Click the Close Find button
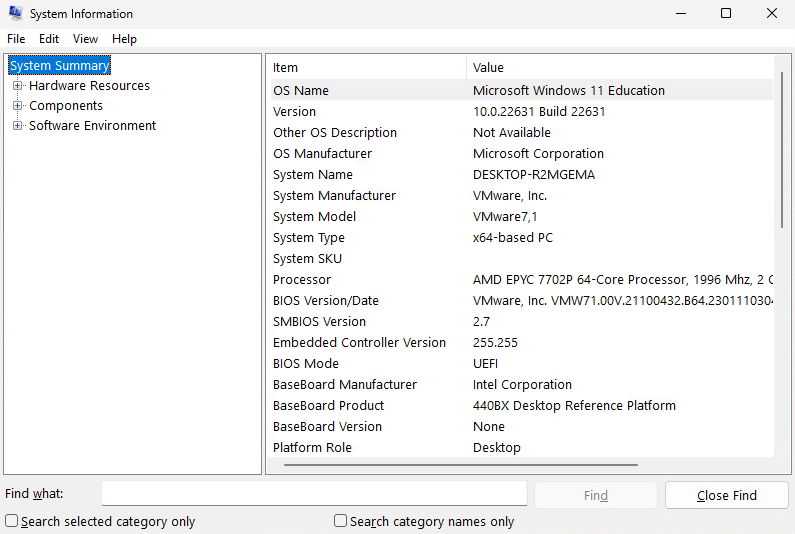This screenshot has width=795, height=534. click(727, 495)
